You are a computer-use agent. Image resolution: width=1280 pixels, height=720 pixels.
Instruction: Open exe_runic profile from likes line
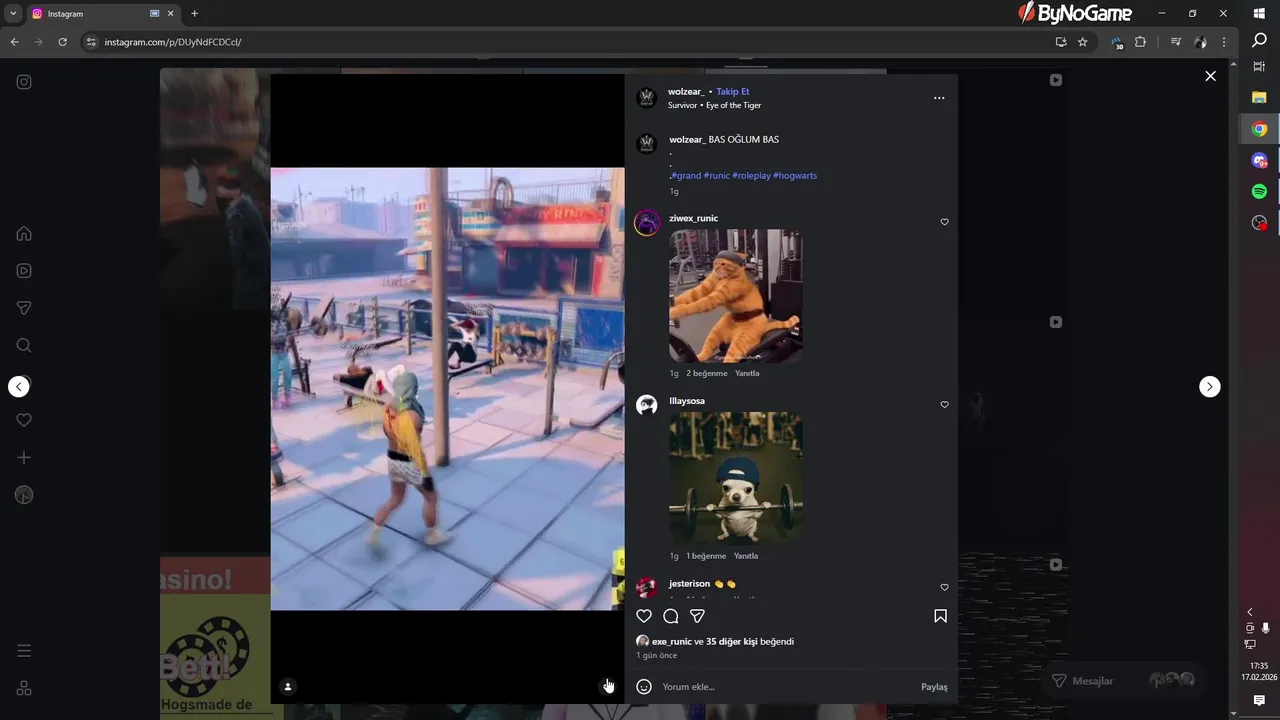(671, 642)
